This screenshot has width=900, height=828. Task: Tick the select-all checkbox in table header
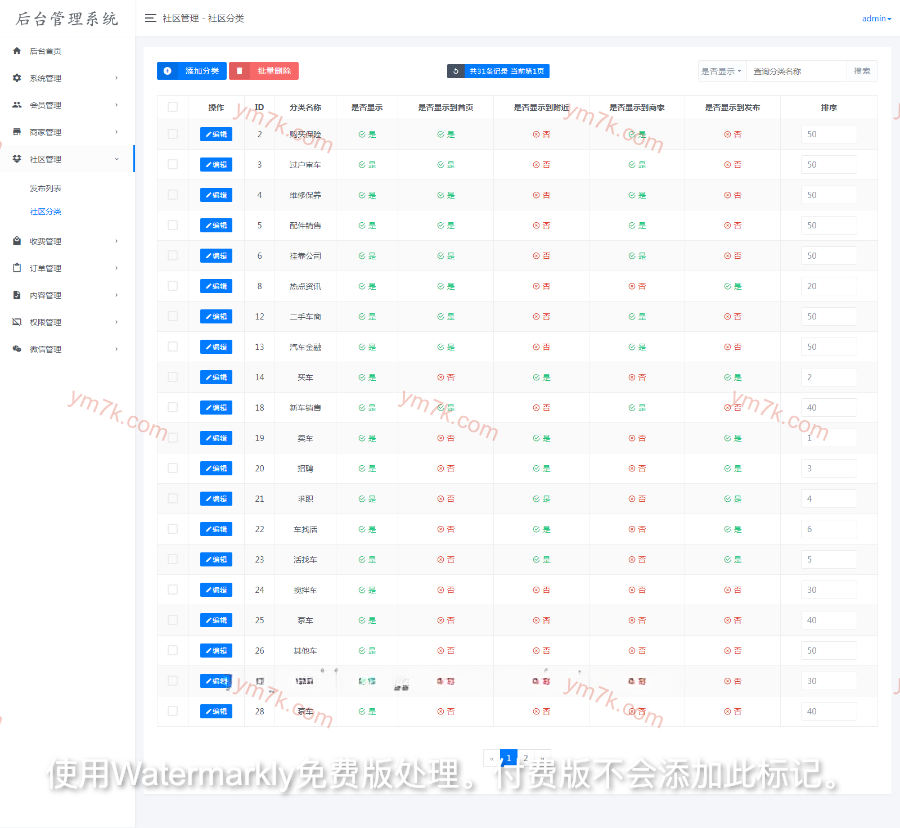173,107
